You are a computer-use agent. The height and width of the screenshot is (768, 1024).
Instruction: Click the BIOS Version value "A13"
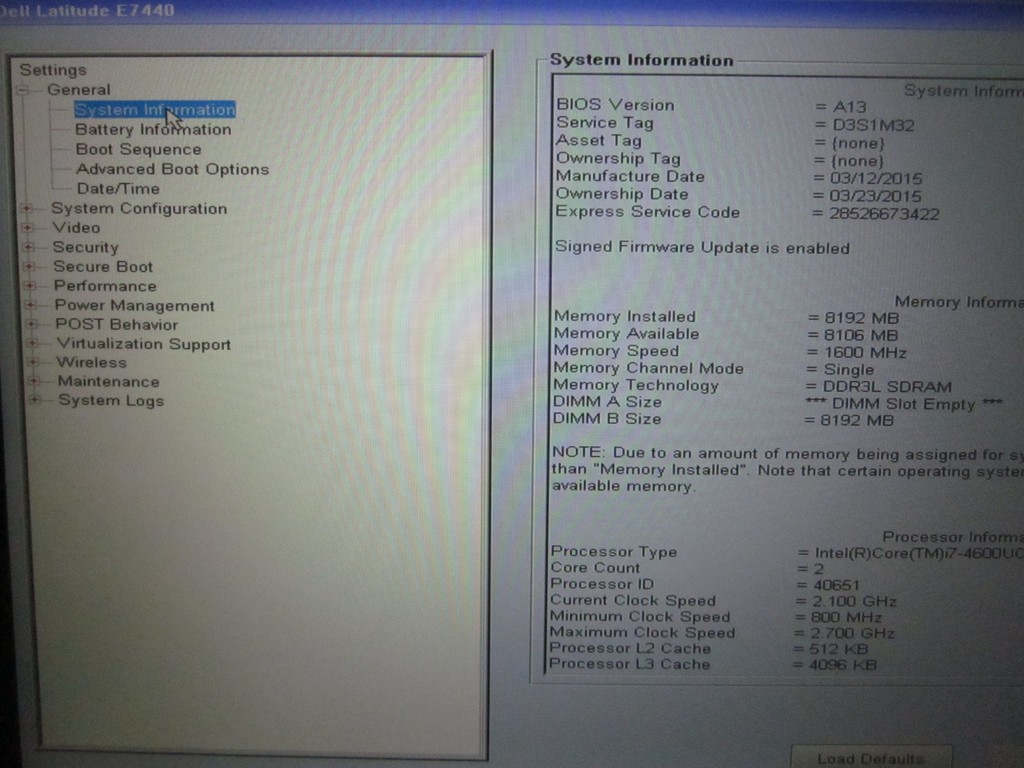click(850, 106)
